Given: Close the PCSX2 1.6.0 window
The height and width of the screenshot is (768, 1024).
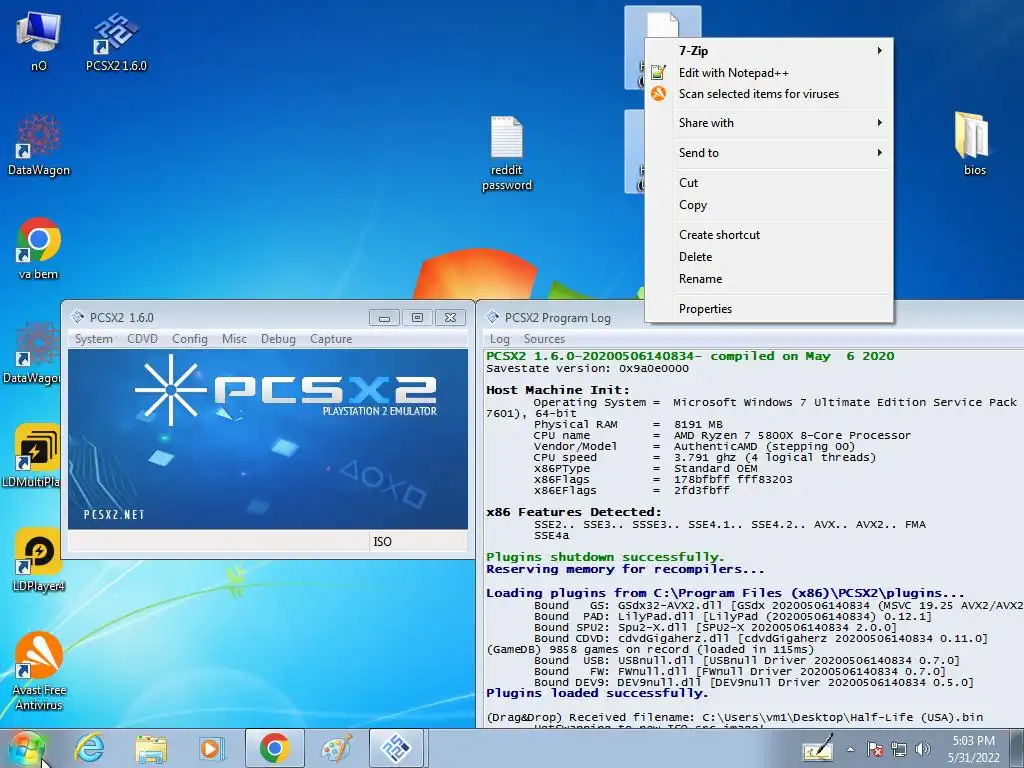Looking at the screenshot, I should (451, 317).
